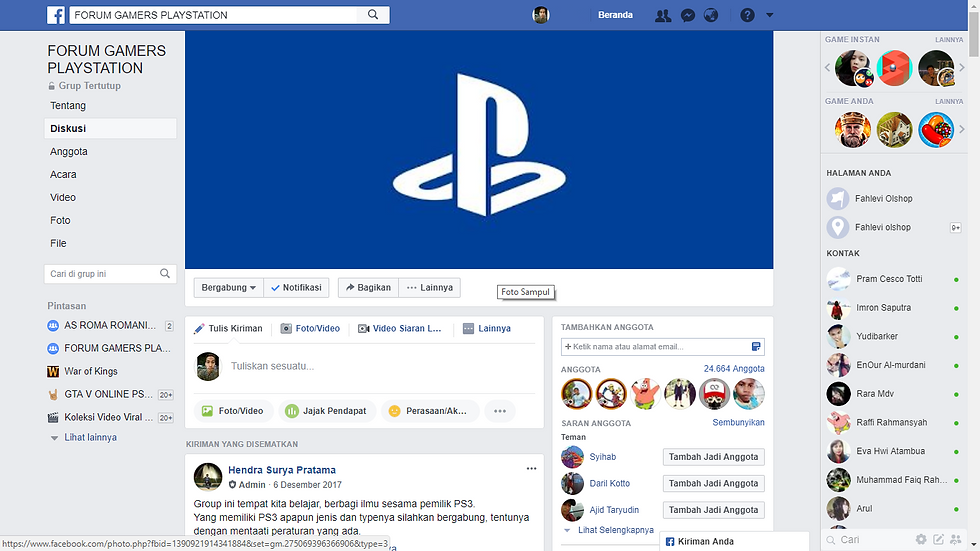
Task: Click the Foto/Video pill button
Action: point(234,411)
